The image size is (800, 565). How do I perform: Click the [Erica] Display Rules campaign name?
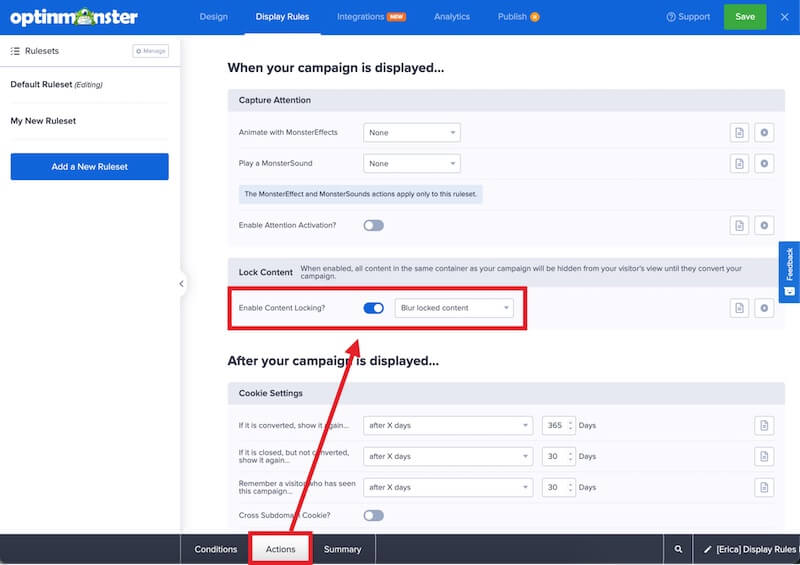(x=756, y=549)
